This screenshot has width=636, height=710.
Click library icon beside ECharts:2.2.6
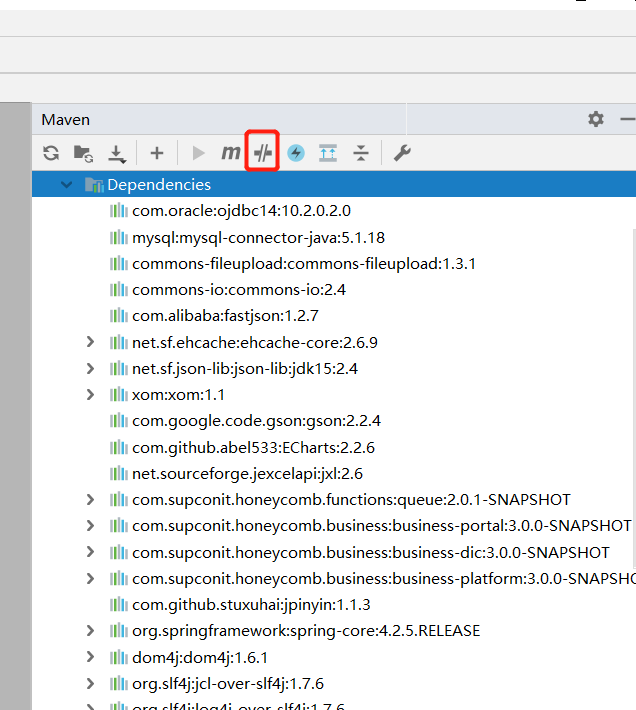119,447
